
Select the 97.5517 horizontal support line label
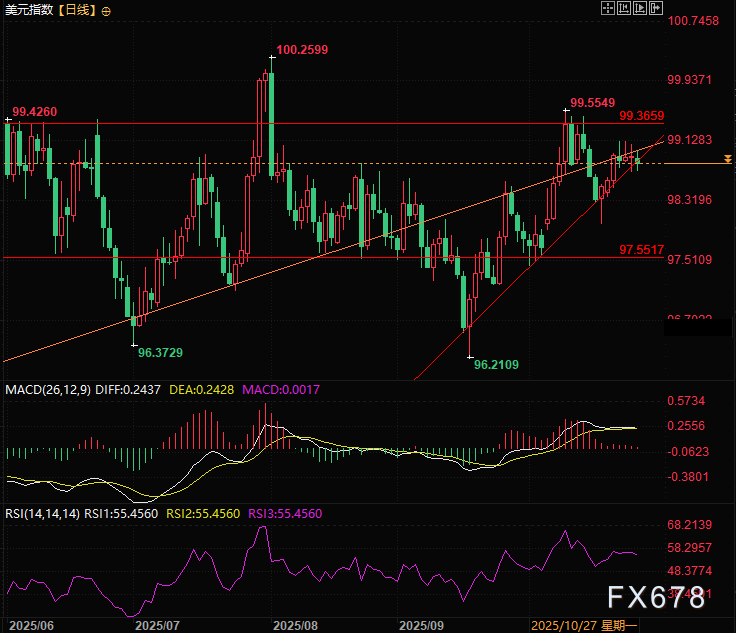(x=642, y=249)
